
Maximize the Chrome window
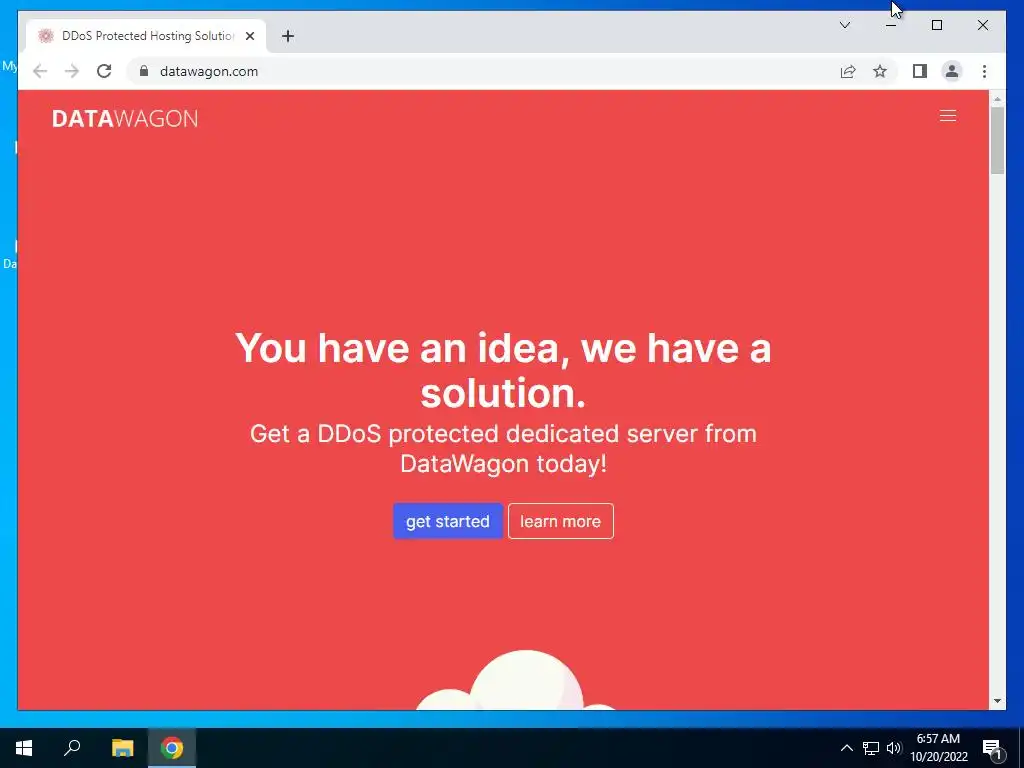(x=936, y=25)
